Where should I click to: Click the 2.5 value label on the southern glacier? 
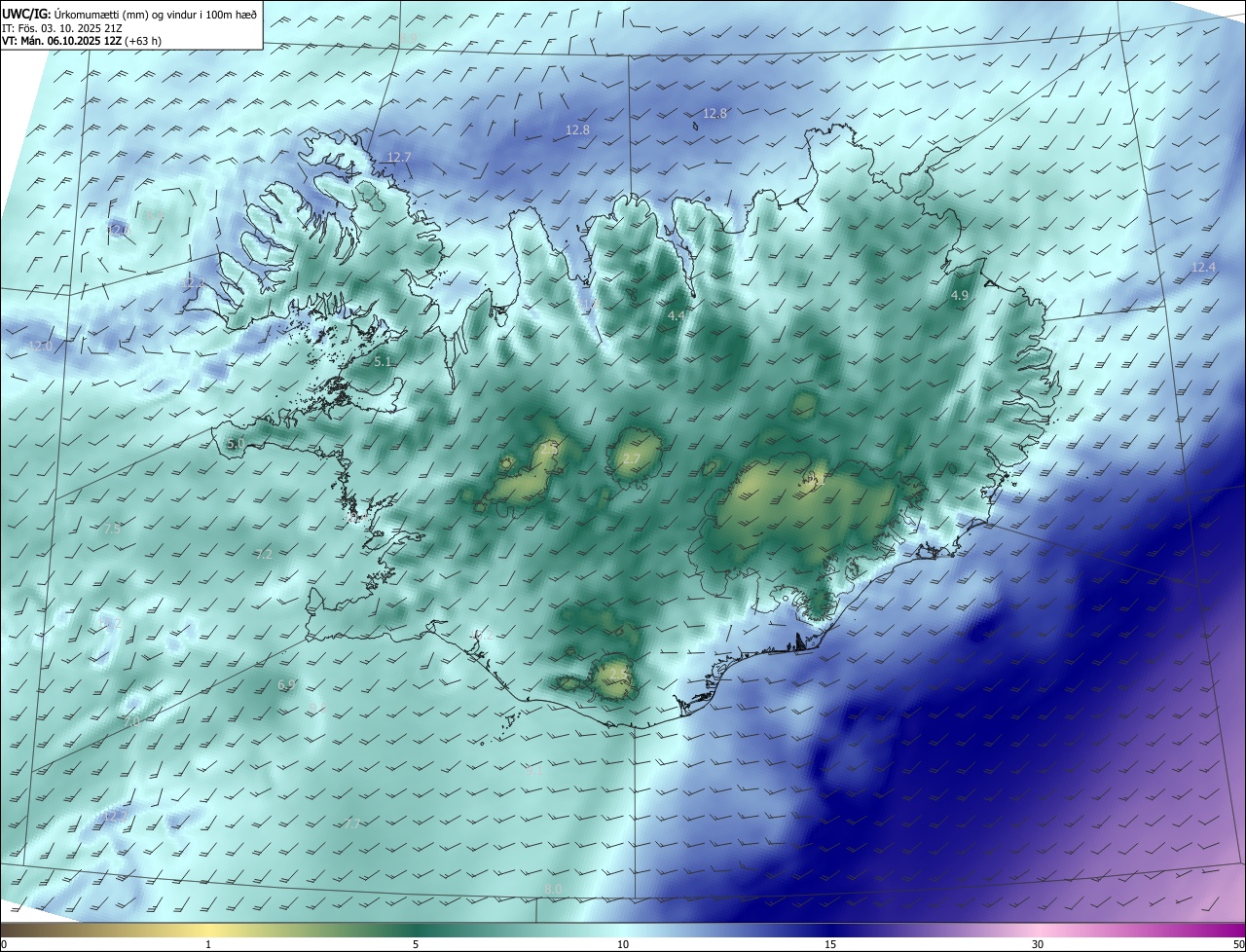617,674
